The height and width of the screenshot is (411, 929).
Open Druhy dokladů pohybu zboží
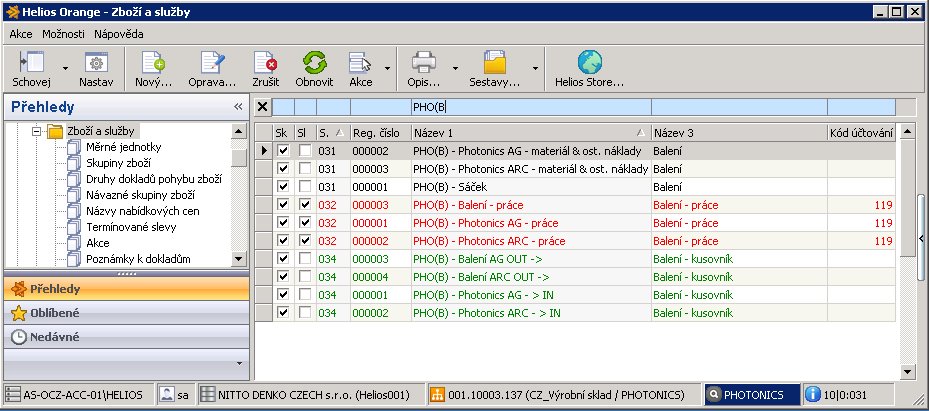[154, 179]
